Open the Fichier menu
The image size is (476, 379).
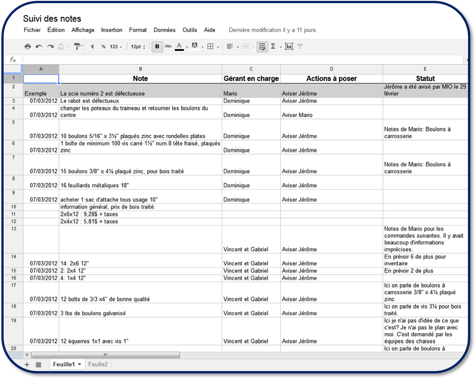(x=32, y=30)
